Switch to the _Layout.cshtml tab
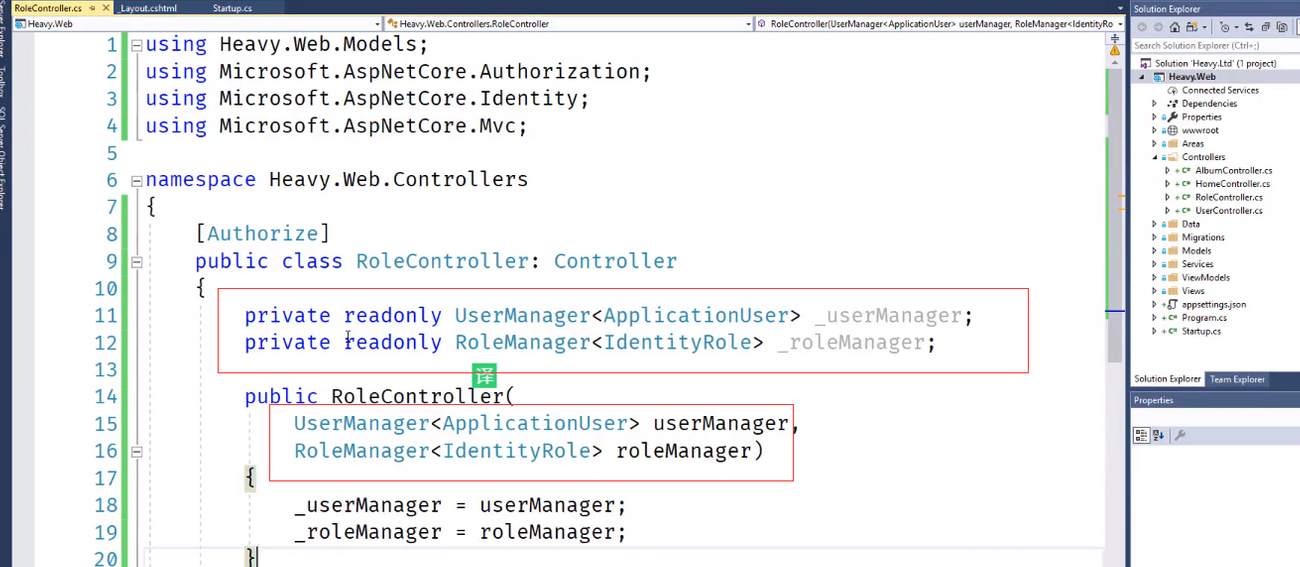This screenshot has height=567, width=1300. click(148, 8)
